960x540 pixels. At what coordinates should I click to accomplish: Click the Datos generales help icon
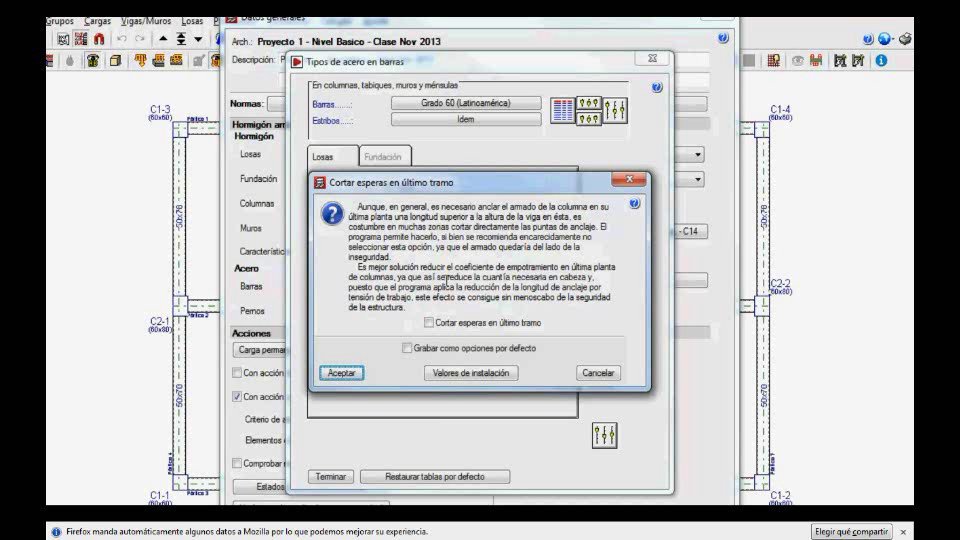pos(723,38)
